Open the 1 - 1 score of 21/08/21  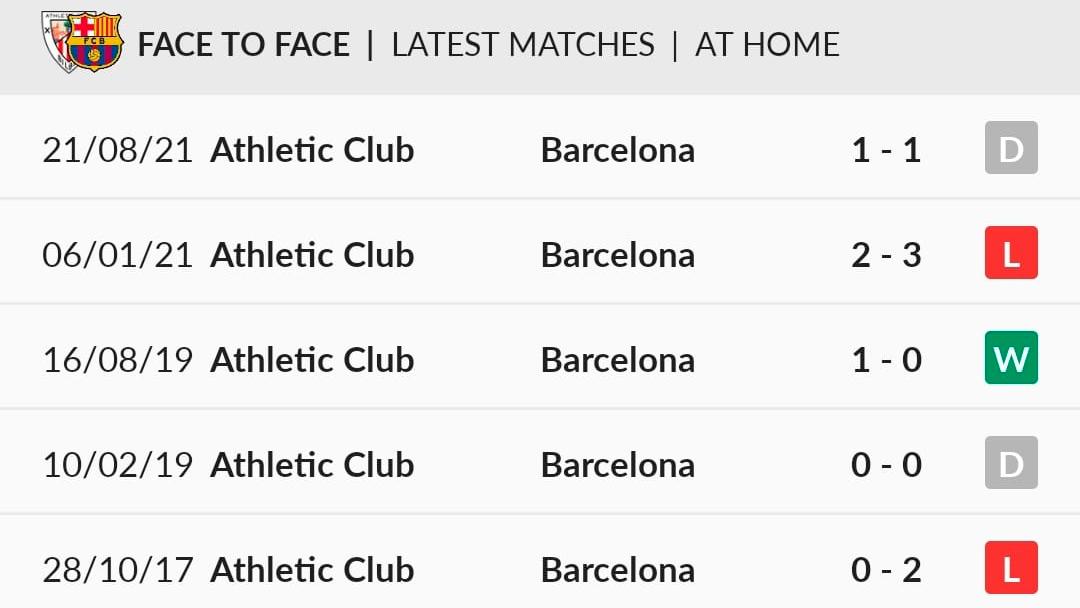click(x=886, y=150)
